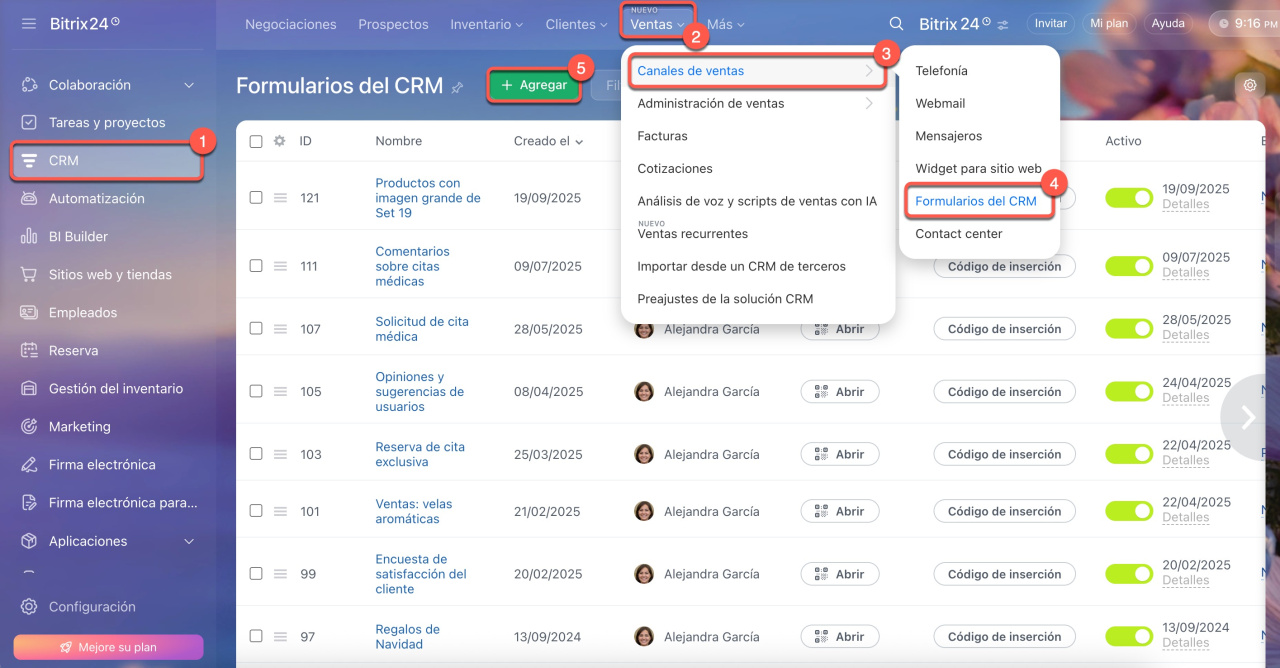Click the hamburger menu icon beside Bitrix24

click(28, 23)
